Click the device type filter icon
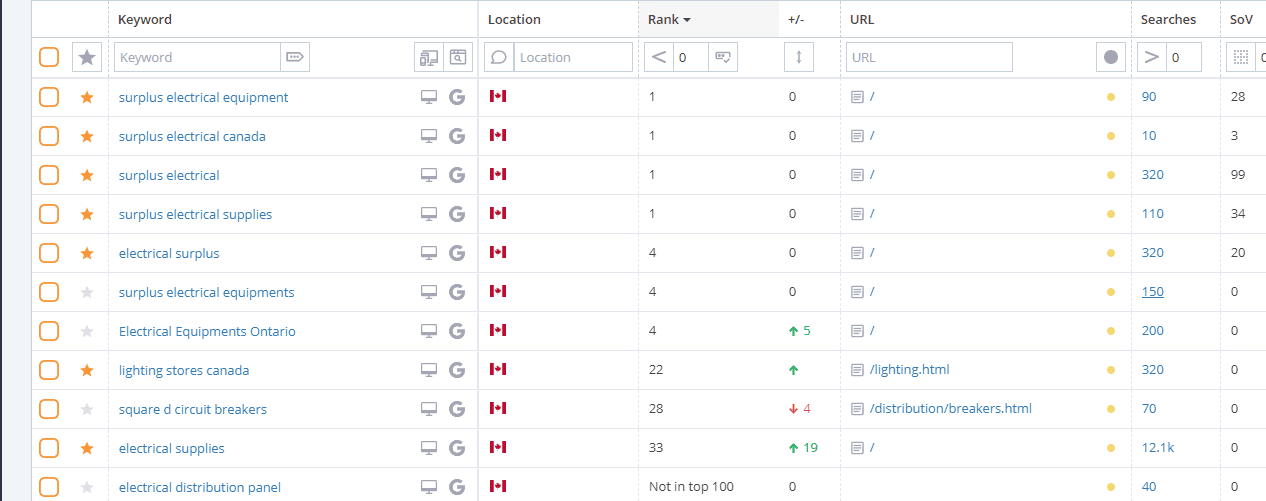Viewport: 1266px width, 501px height. pos(429,57)
